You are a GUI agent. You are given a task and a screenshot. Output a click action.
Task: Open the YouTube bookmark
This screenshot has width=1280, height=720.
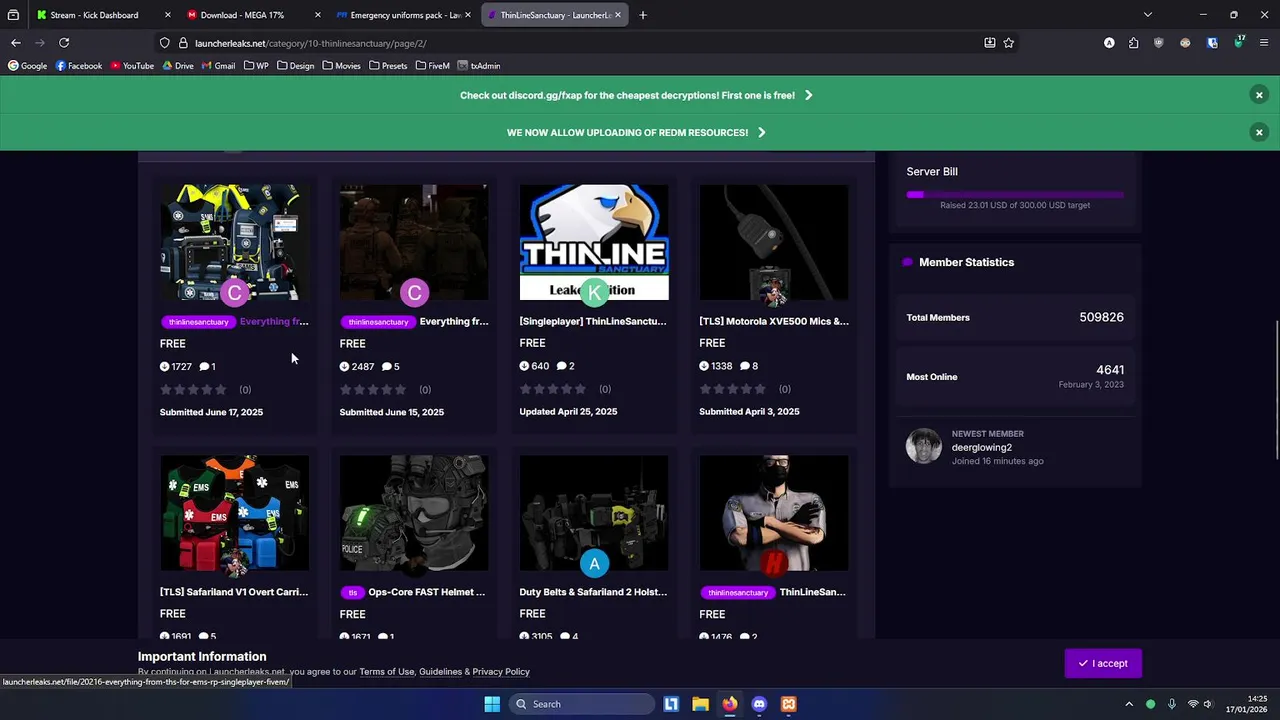pyautogui.click(x=132, y=66)
